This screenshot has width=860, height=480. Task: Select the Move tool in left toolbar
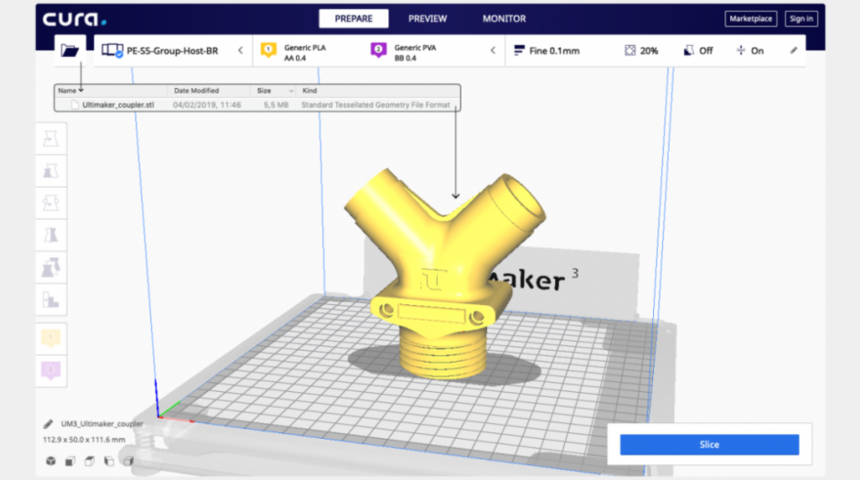pyautogui.click(x=51, y=138)
